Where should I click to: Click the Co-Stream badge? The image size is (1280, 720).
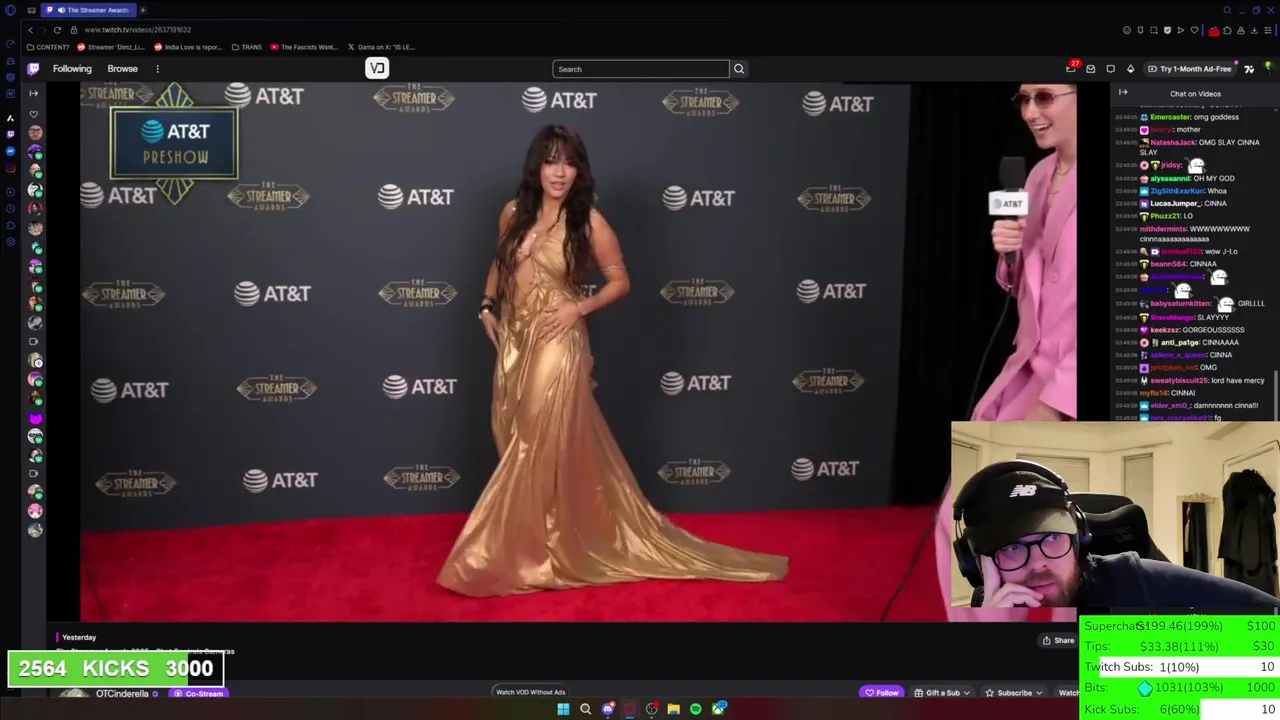[x=198, y=693]
